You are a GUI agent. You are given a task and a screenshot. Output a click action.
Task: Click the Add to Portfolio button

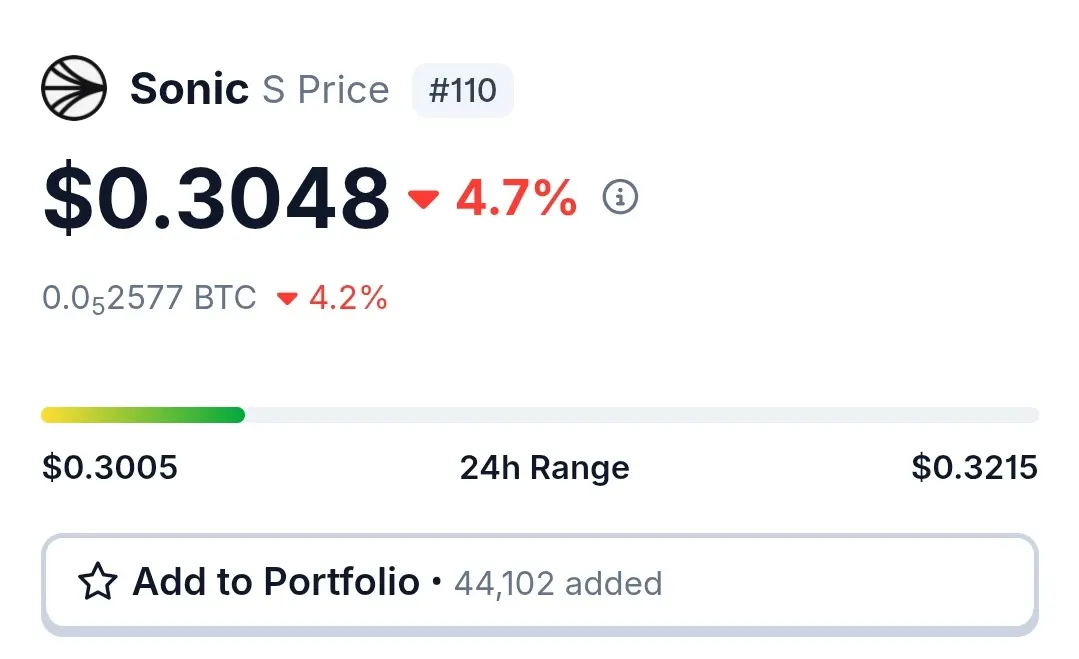(x=540, y=583)
